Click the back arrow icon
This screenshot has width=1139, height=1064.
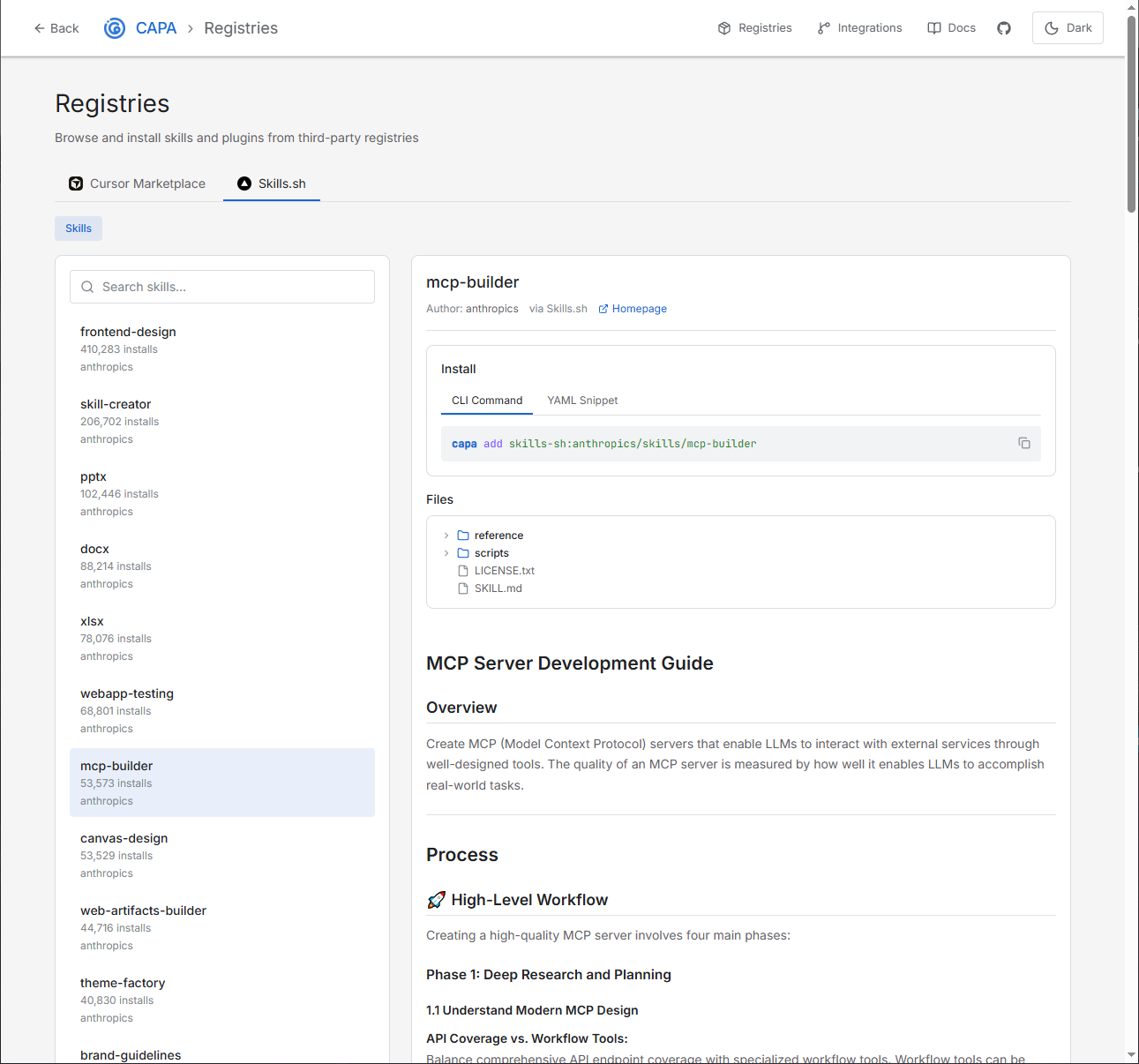point(40,28)
